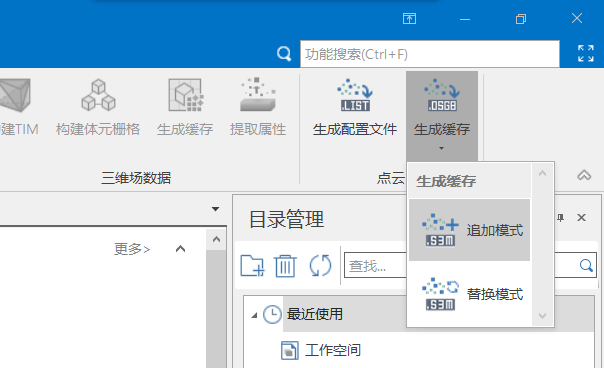The height and width of the screenshot is (368, 604).
Task: Focus the 功能搜索 search field
Action: (x=430, y=54)
